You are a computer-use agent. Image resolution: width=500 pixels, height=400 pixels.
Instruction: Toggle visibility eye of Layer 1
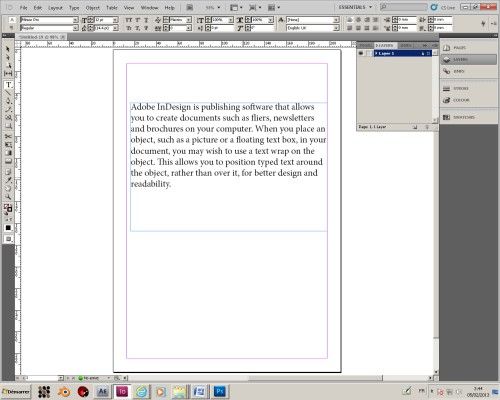[361, 53]
